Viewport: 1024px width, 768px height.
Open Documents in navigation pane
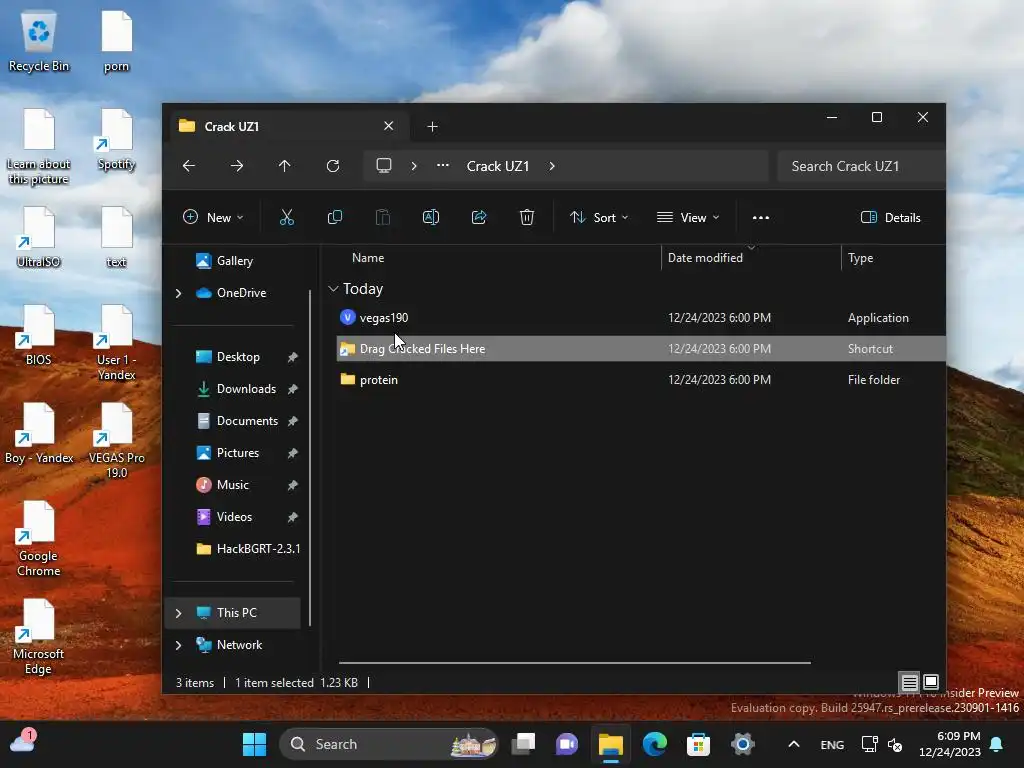click(237, 421)
